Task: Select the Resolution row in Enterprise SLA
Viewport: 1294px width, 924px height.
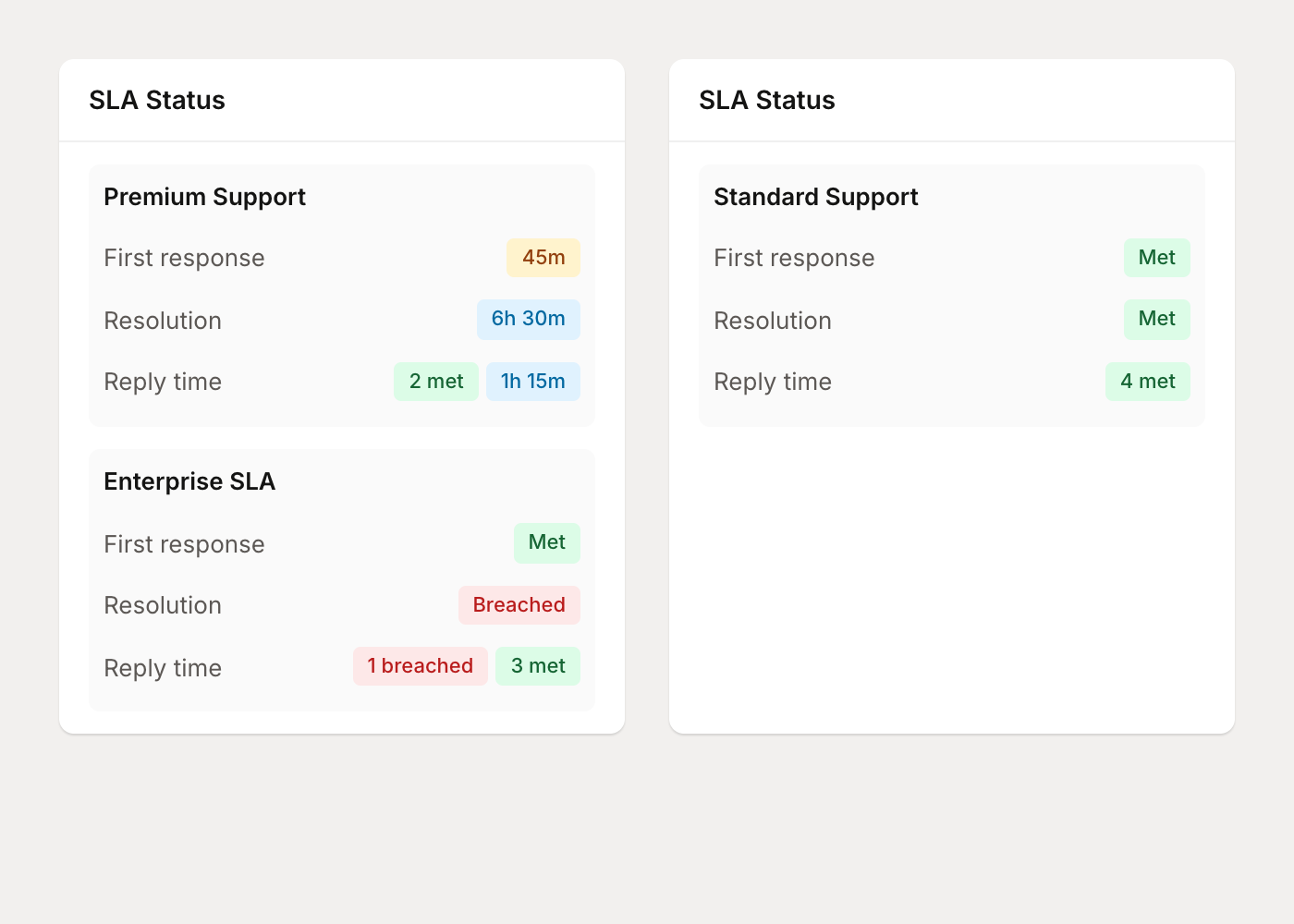Action: click(163, 604)
